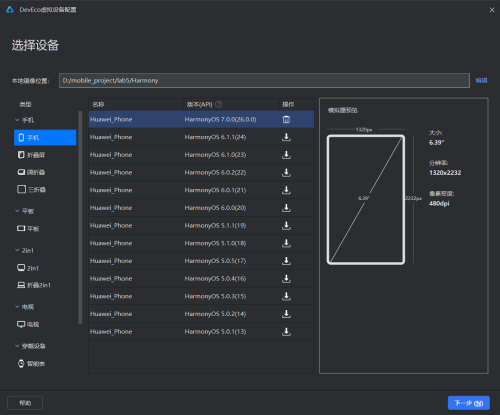Download HarmonyOS 6.1.1(24) image
This screenshot has width=500, height=415.
pyautogui.click(x=286, y=137)
